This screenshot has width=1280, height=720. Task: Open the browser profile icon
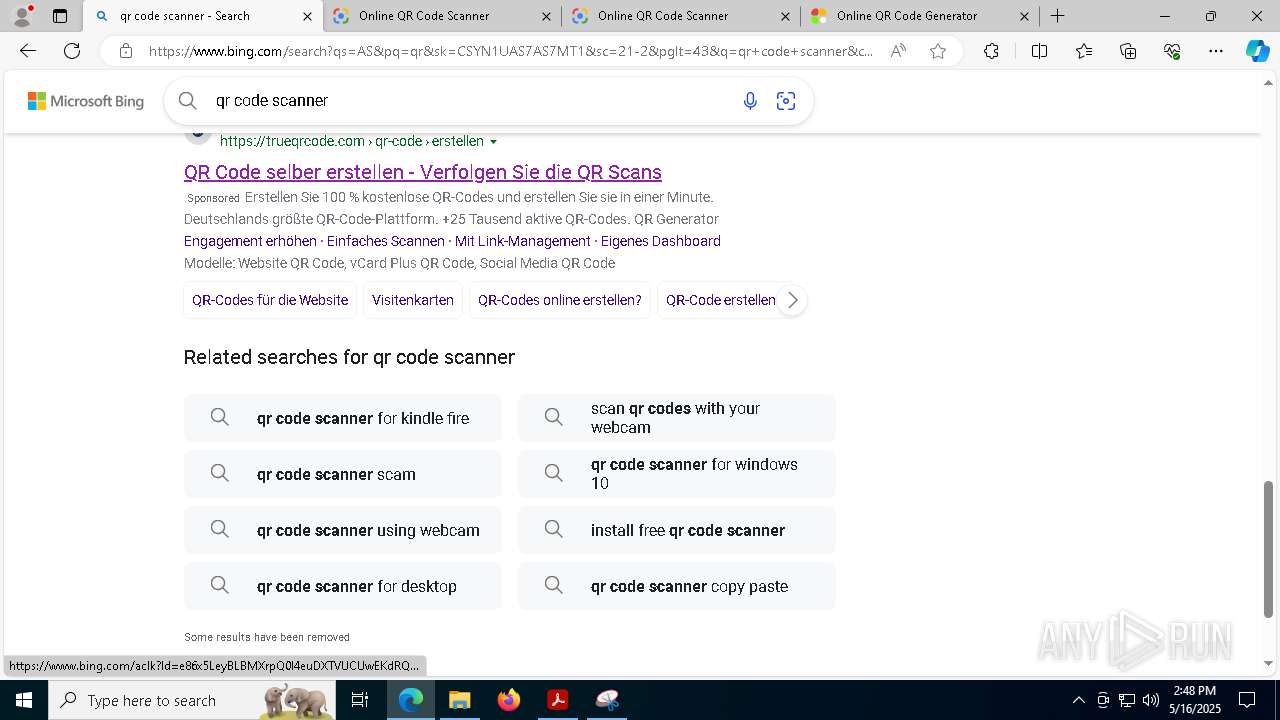coord(22,15)
